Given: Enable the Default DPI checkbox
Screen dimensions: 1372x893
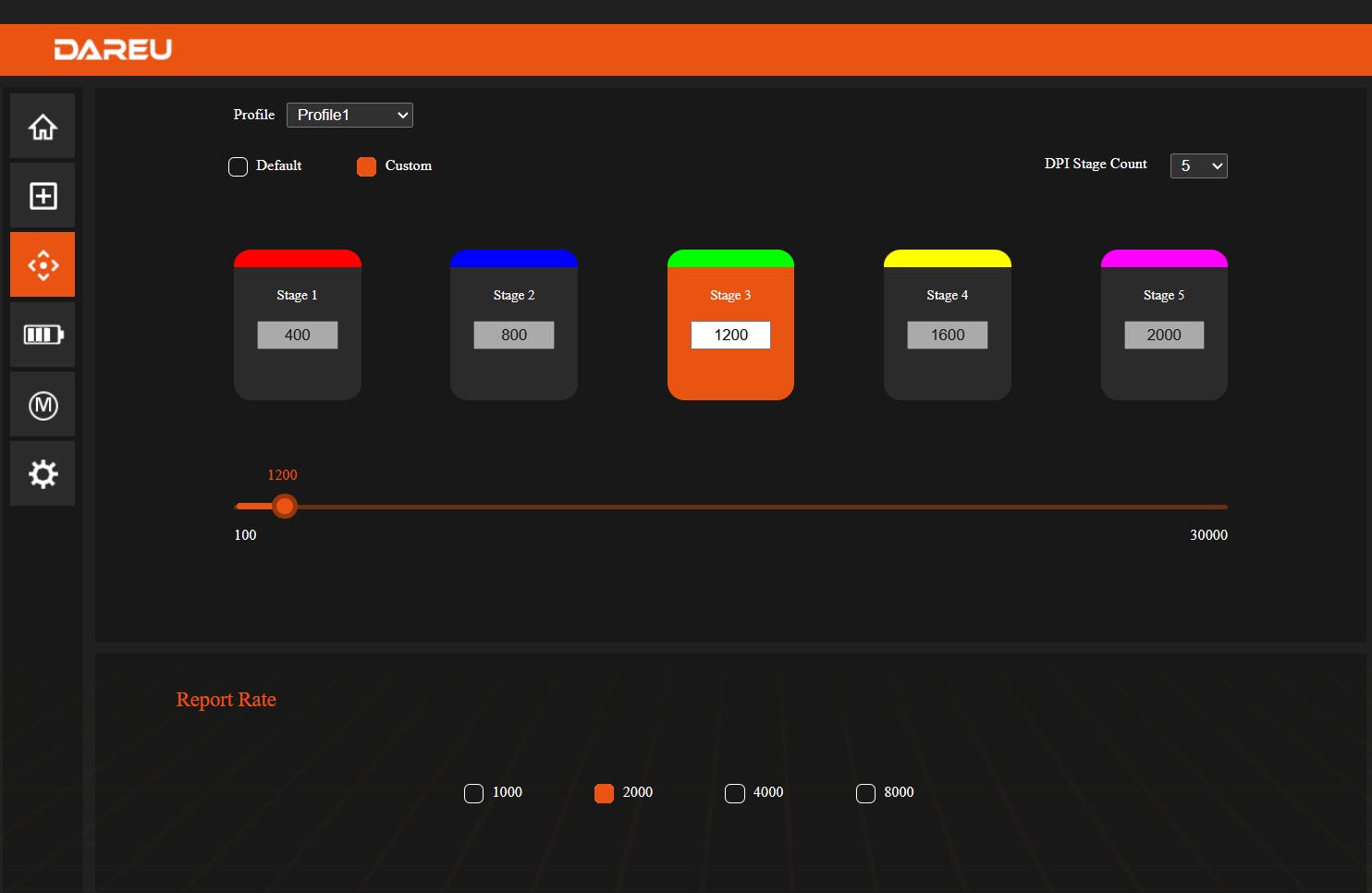Looking at the screenshot, I should pos(238,166).
